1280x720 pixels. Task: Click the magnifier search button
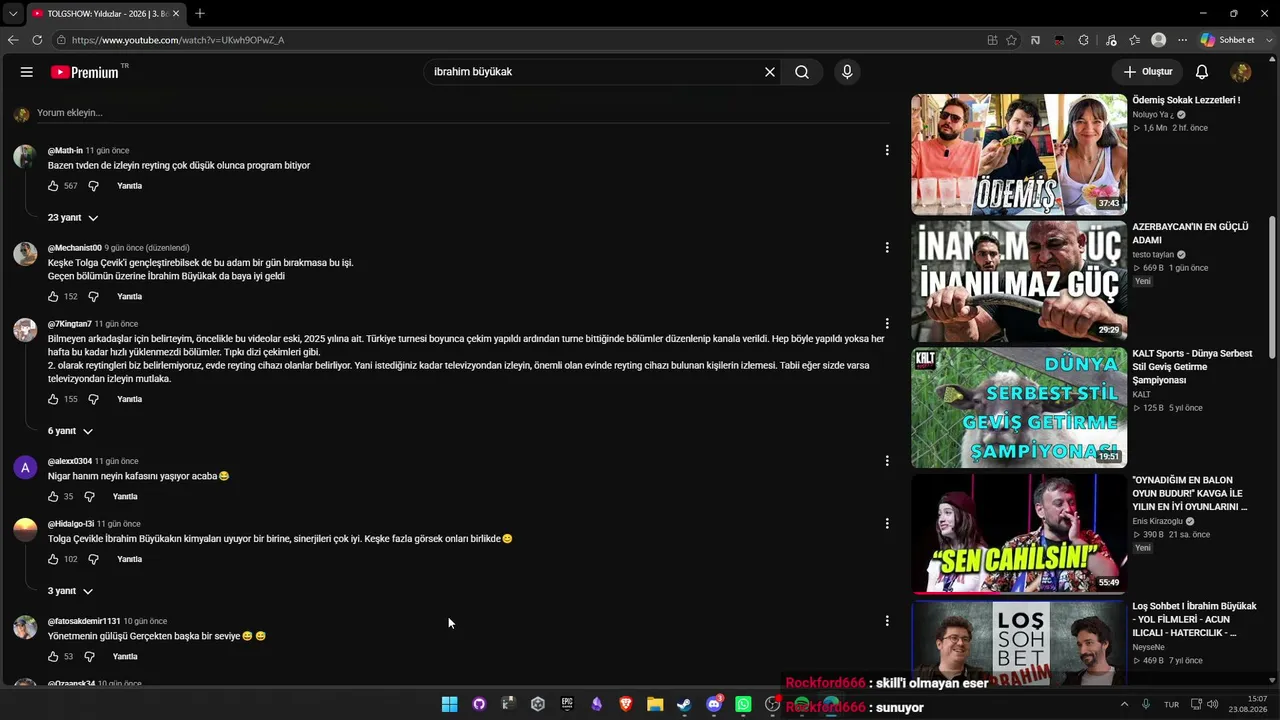coord(802,72)
